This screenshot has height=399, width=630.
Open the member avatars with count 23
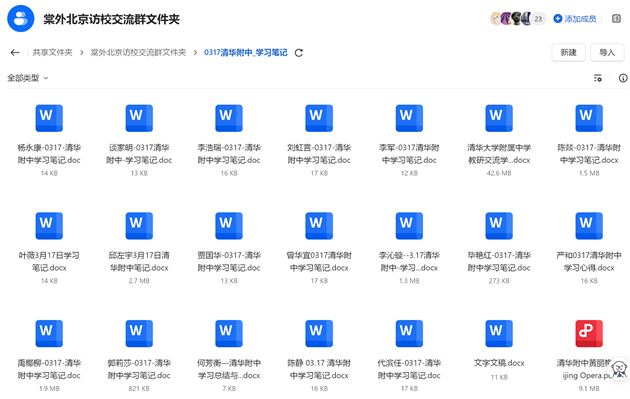point(518,18)
